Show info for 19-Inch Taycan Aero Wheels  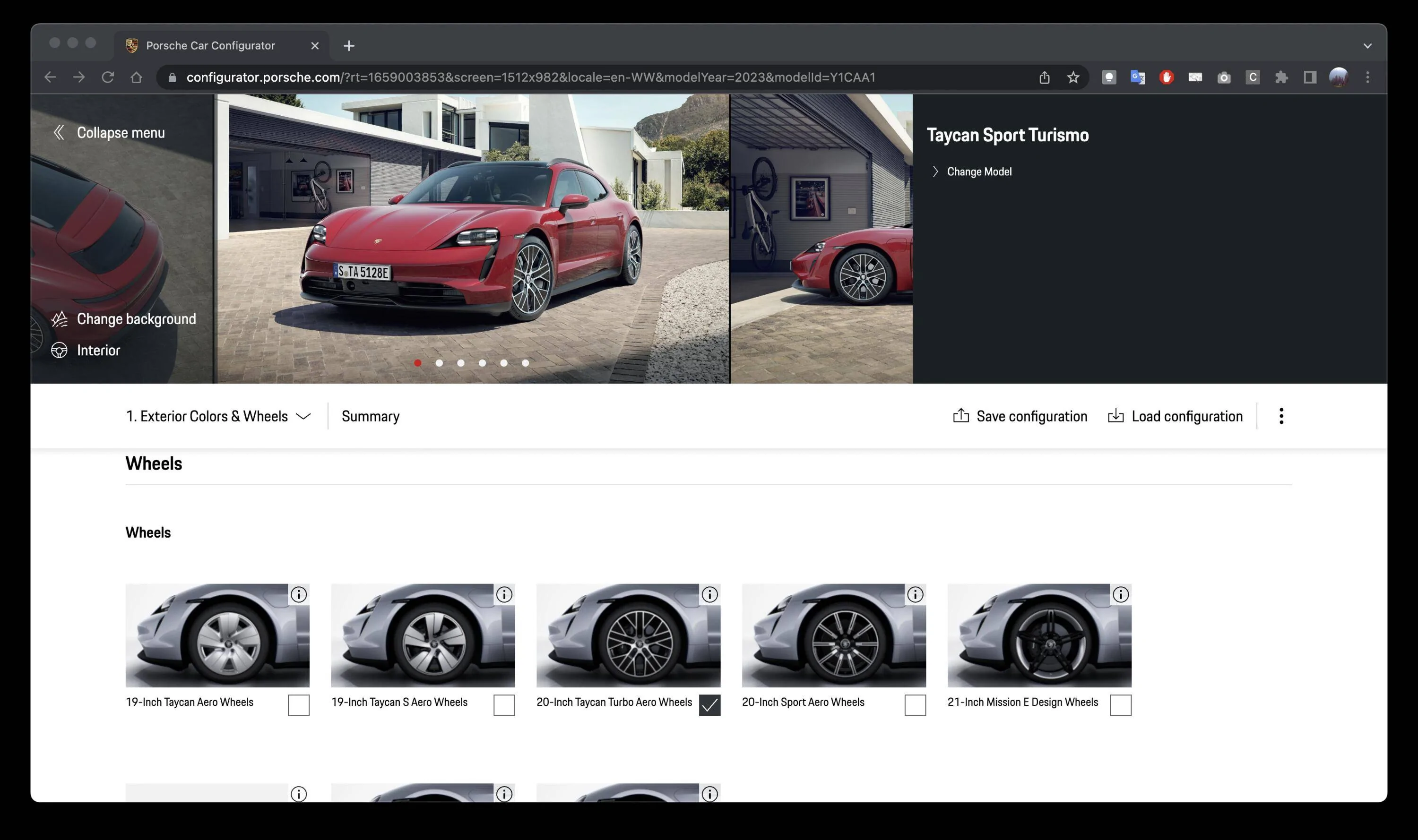(x=299, y=594)
